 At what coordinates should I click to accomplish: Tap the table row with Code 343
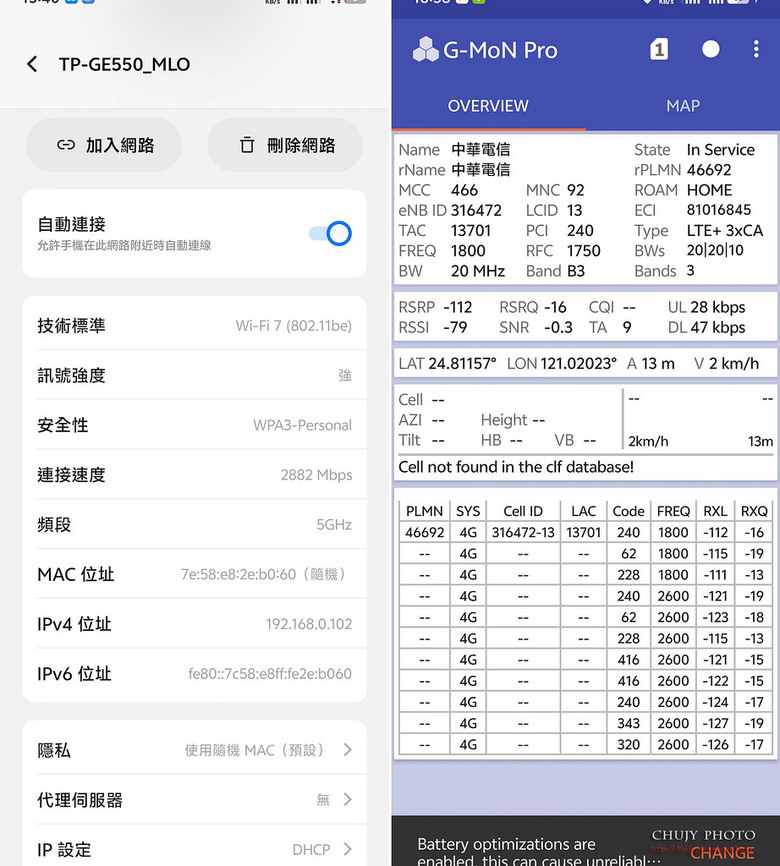(x=586, y=723)
